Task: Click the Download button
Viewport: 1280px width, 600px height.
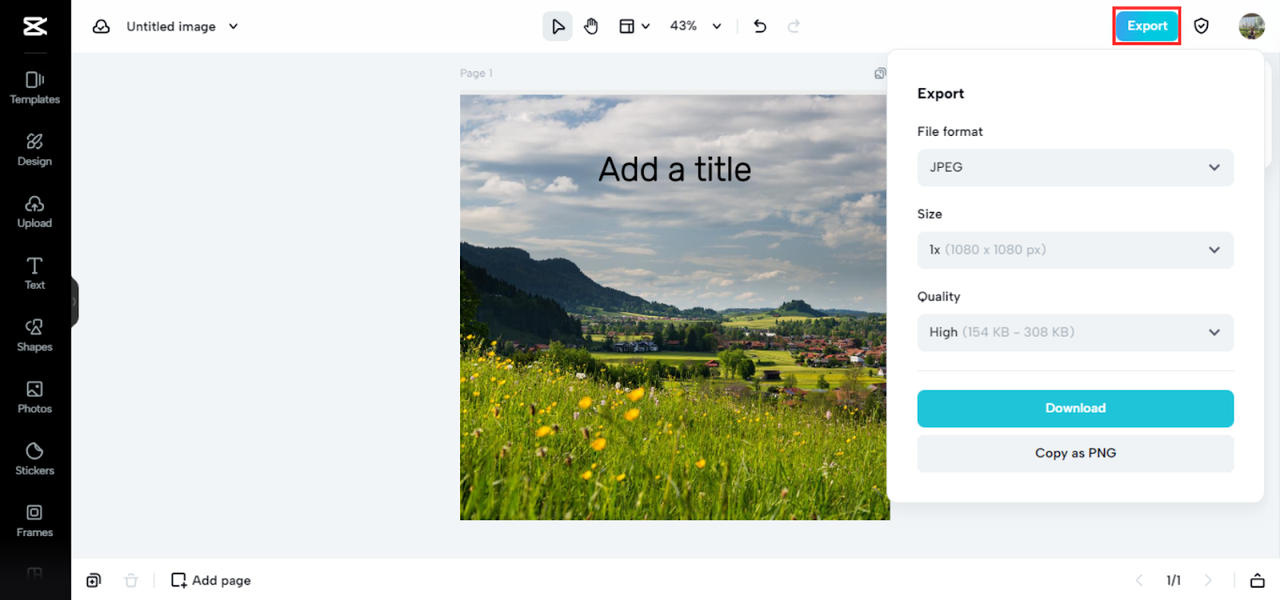Action: [1076, 408]
